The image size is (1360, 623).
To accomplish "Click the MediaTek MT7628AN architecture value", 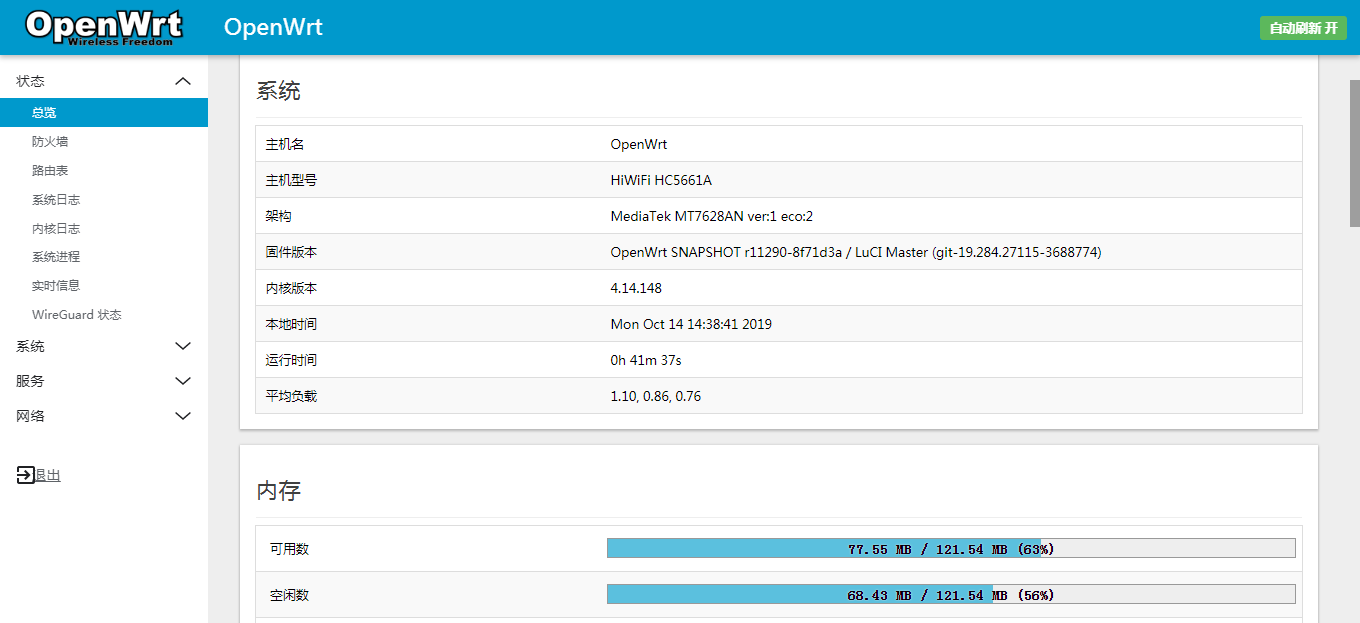I will [712, 216].
